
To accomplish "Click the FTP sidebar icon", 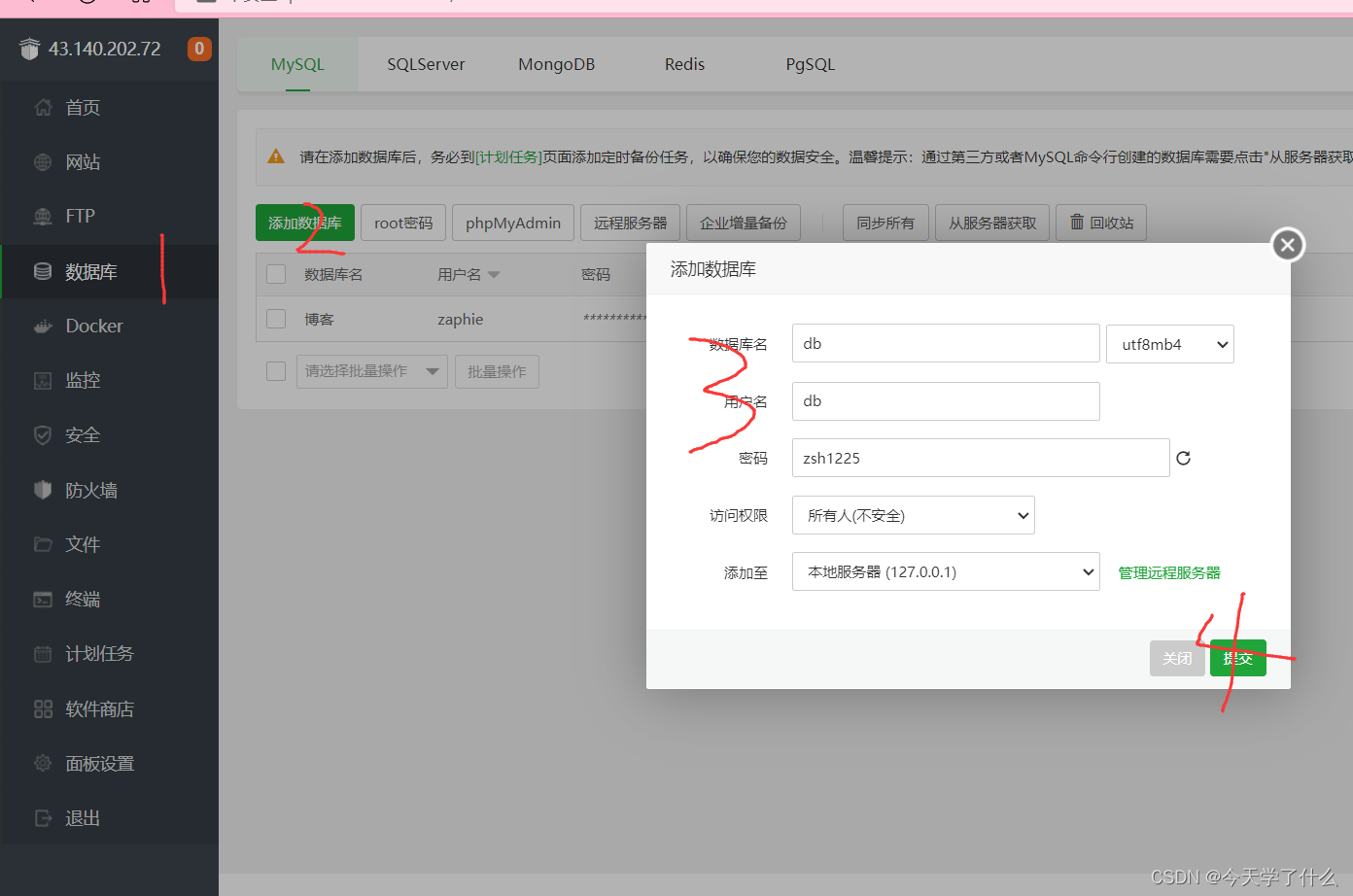I will click(43, 216).
